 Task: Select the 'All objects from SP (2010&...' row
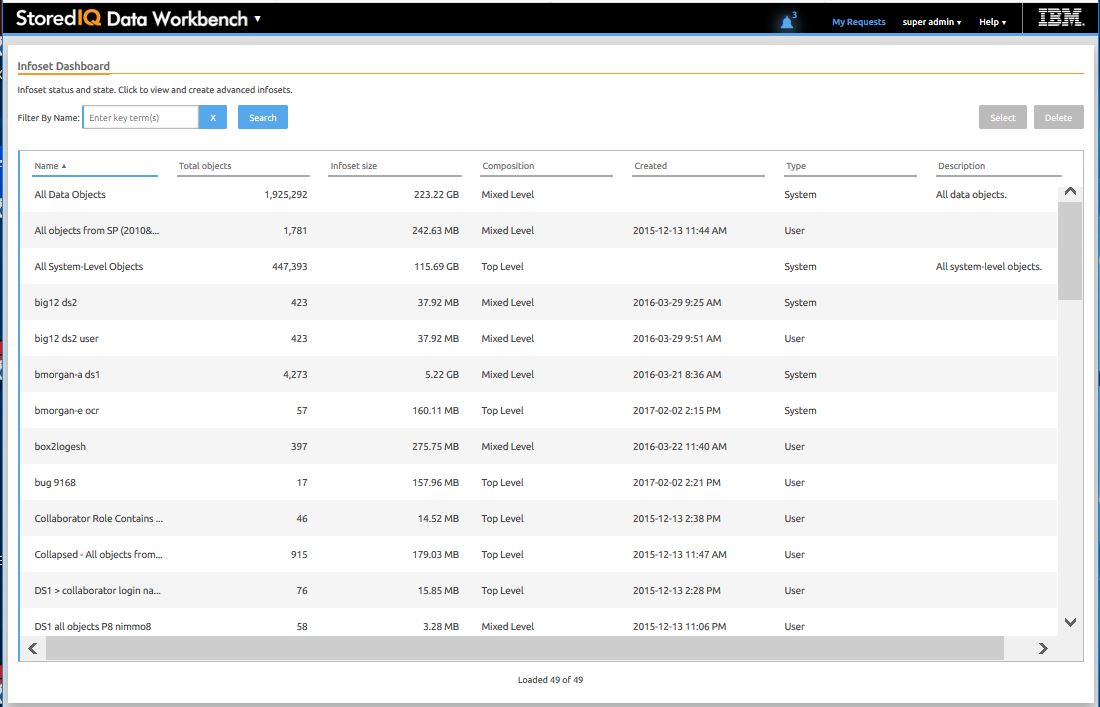pyautogui.click(x=538, y=230)
